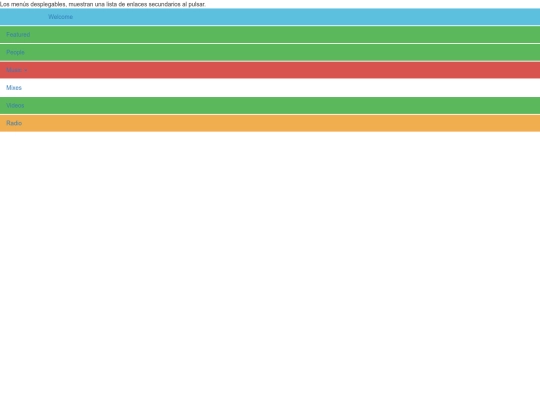Screen dimensions: 540x405
Task: Open the Videos menu item
Action: point(270,105)
